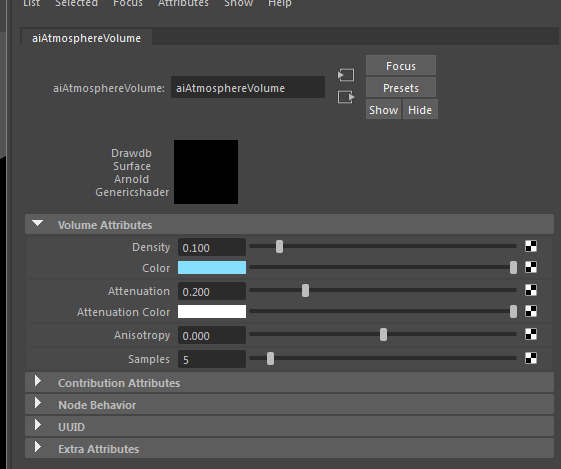Click the input connection arrow icon
Viewport: 561px width, 469px height.
346,75
